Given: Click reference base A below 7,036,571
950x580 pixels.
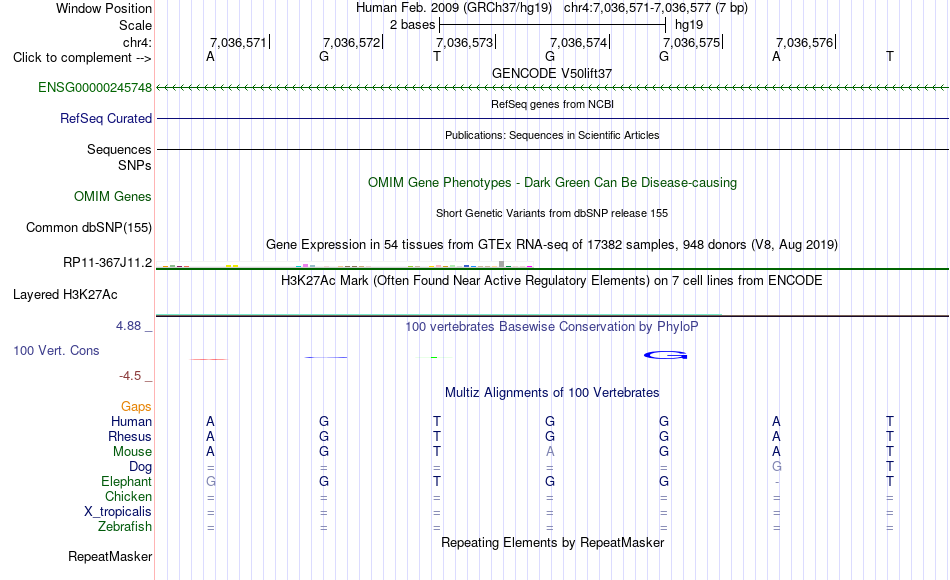Looking at the screenshot, I should tap(210, 57).
